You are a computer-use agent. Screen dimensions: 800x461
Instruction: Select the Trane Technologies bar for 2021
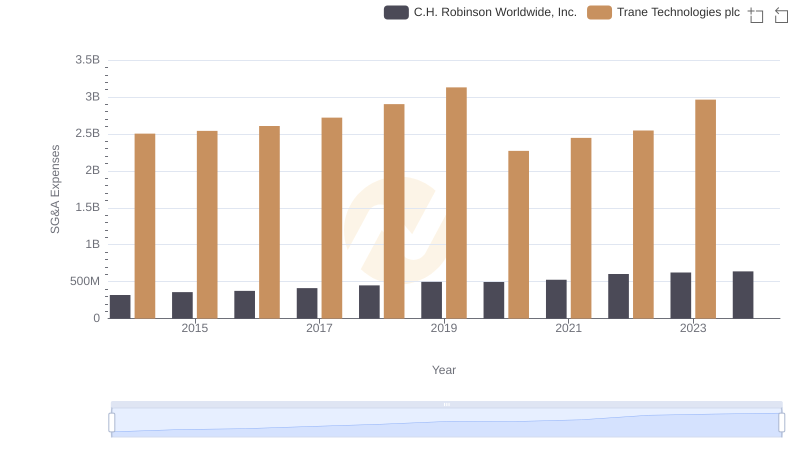[581, 228]
